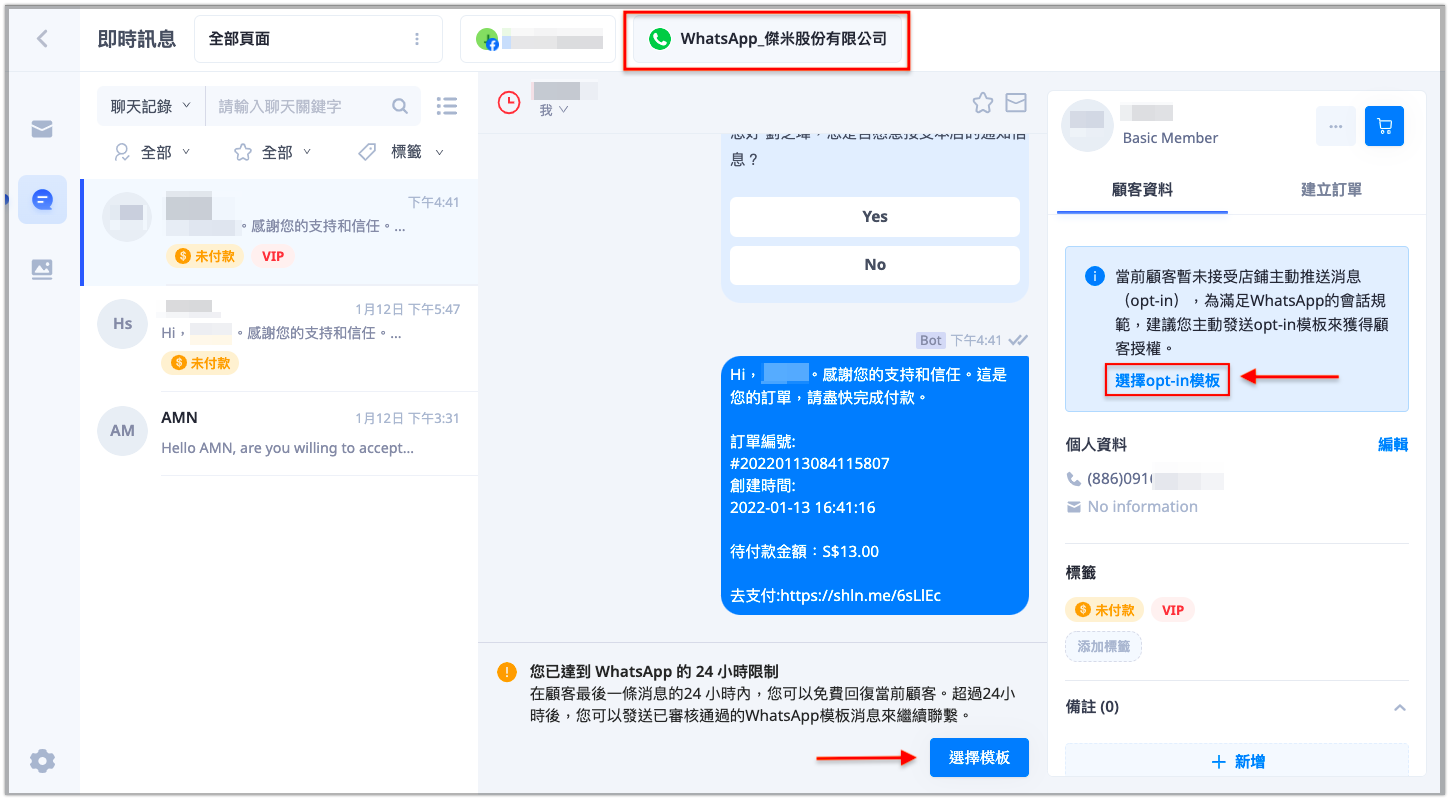Click the VIP tag in customer panel
1450x800 pixels.
coord(1173,610)
